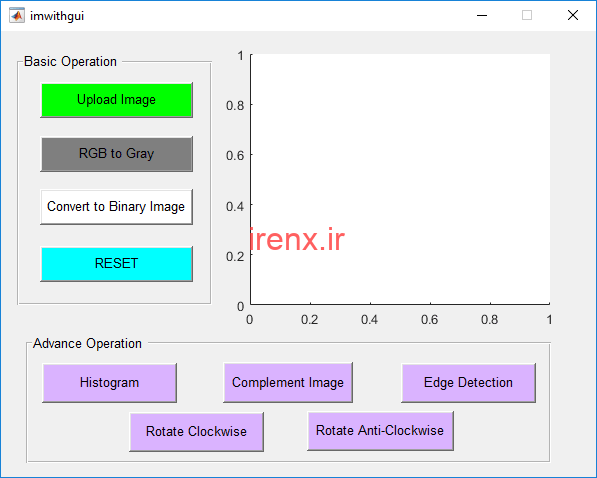Rotate image with Rotate Clockwise button
The height and width of the screenshot is (478, 597).
[x=196, y=432]
